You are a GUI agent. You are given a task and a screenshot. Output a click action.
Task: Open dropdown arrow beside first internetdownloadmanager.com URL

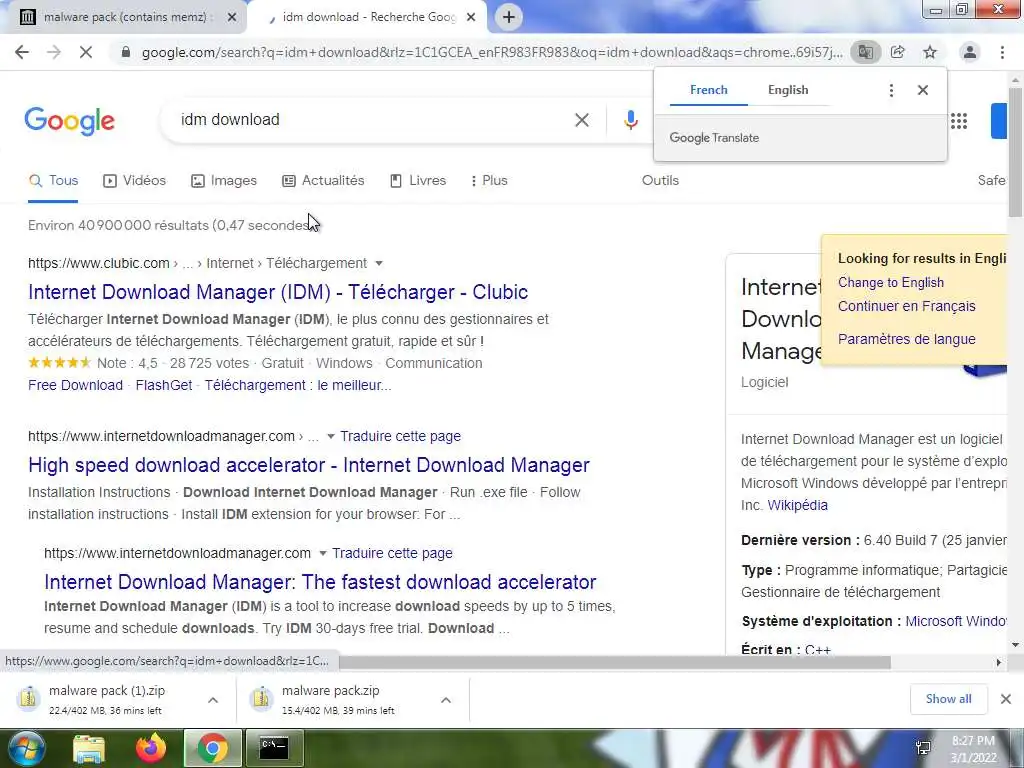330,436
